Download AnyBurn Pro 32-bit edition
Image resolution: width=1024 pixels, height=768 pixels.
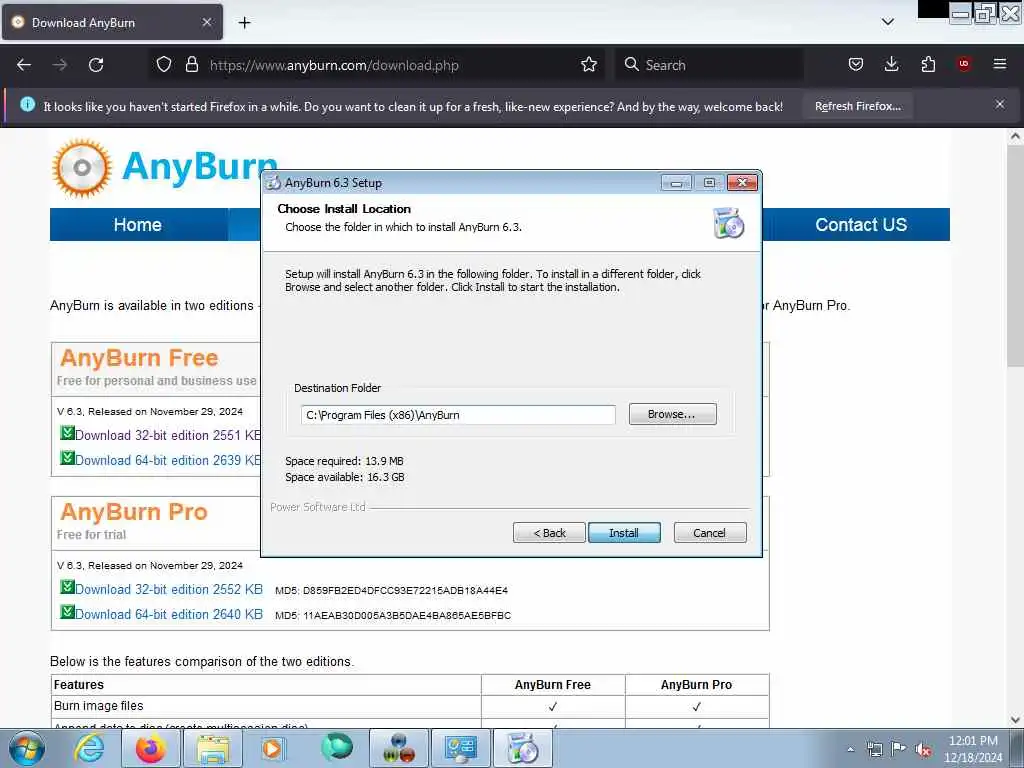coord(169,590)
